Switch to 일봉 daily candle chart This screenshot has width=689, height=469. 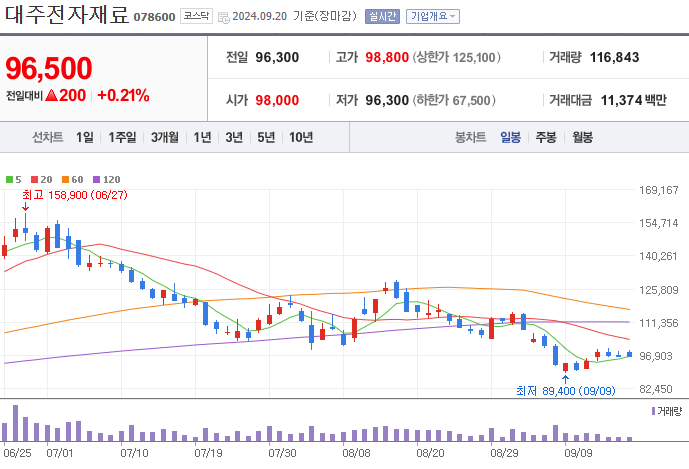pyautogui.click(x=510, y=138)
